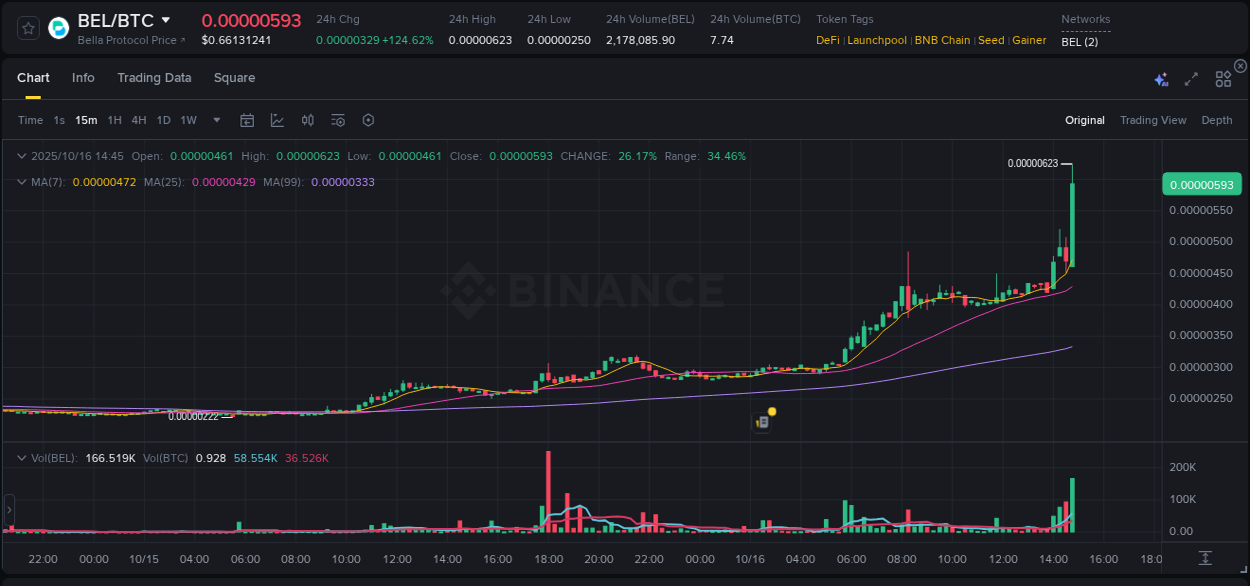Open the Info tab
This screenshot has width=1250, height=586.
tap(83, 77)
